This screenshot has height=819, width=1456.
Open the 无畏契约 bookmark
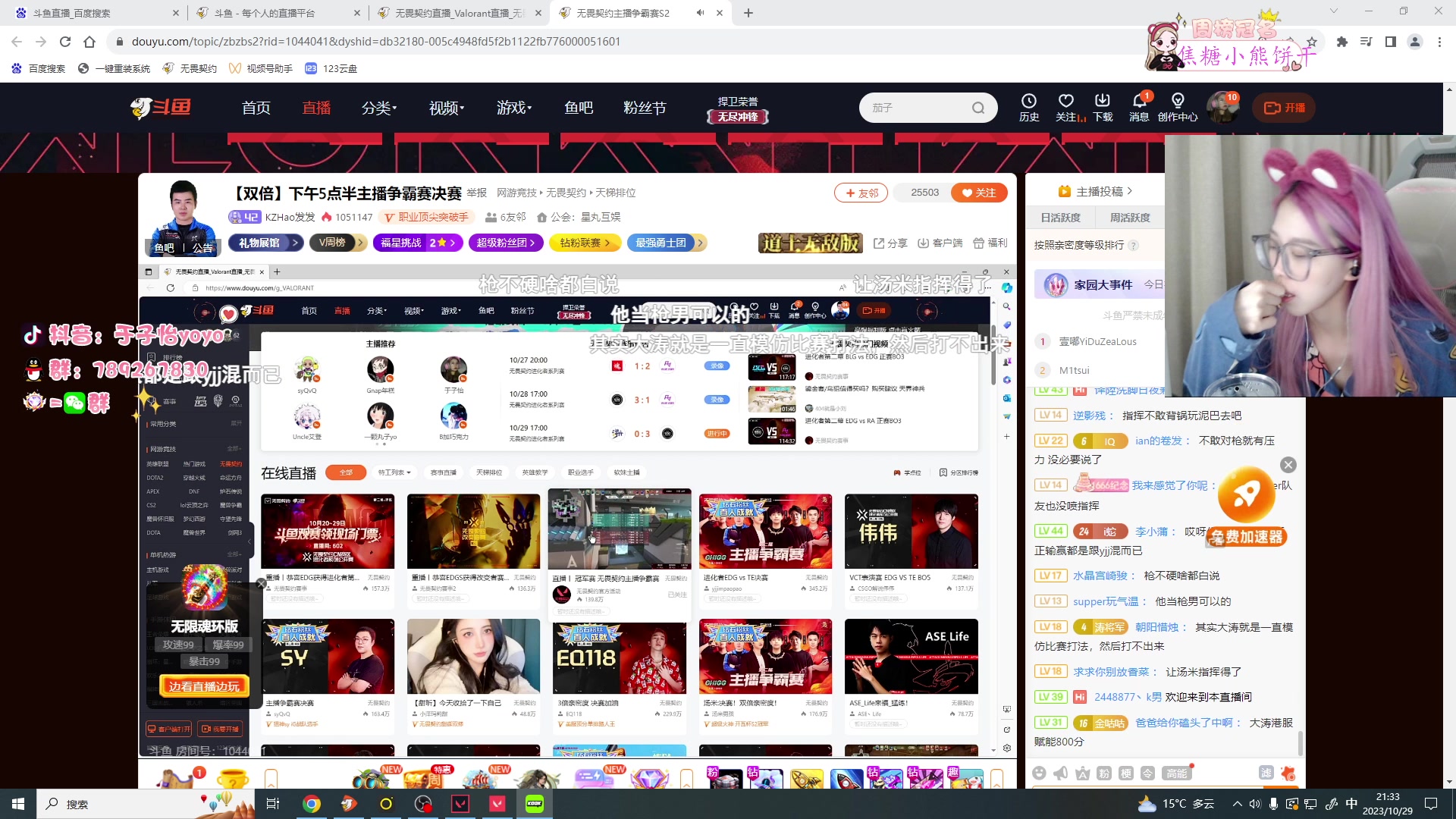pyautogui.click(x=190, y=68)
